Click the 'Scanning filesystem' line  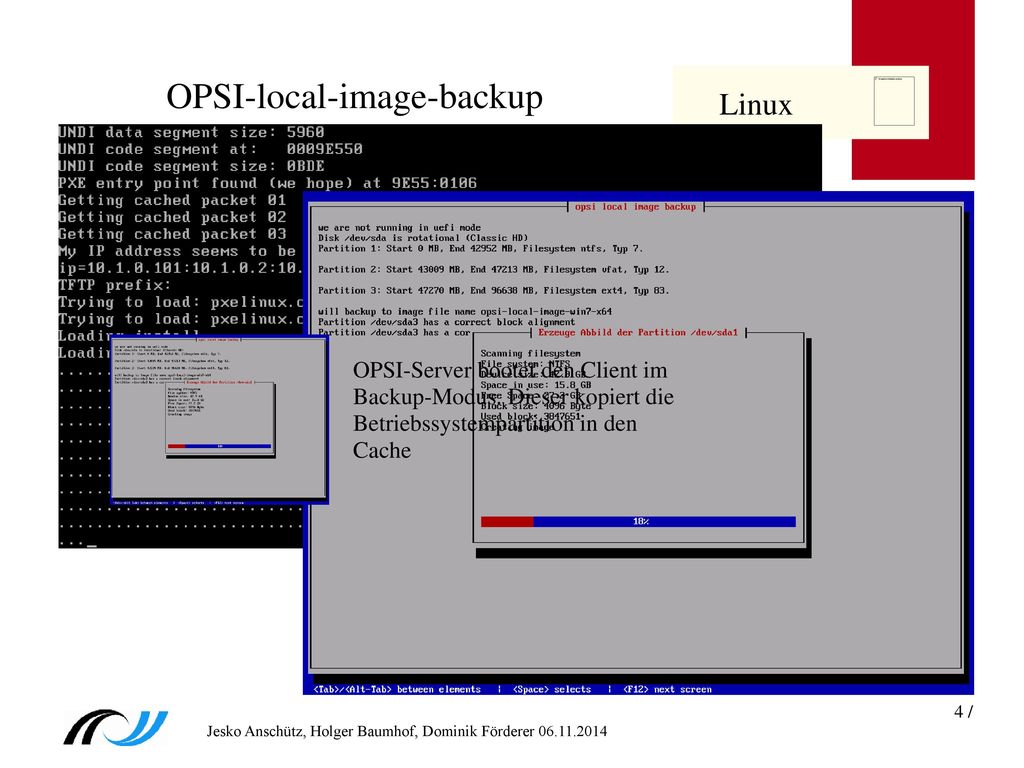point(530,353)
